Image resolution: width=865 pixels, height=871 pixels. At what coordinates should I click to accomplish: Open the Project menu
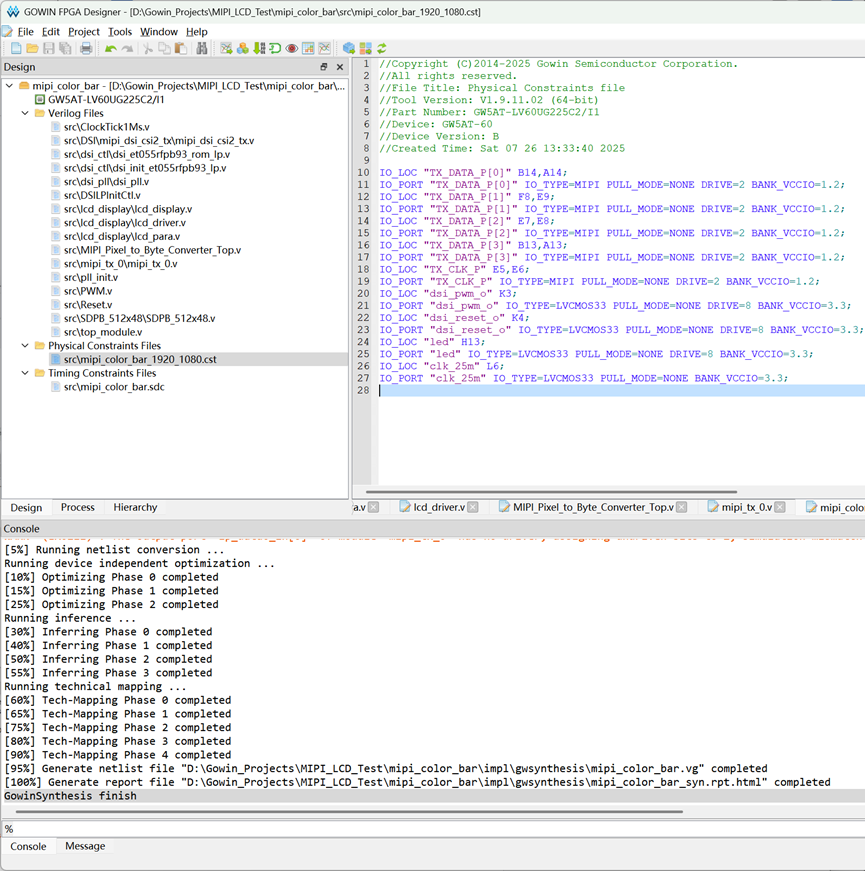click(x=84, y=32)
